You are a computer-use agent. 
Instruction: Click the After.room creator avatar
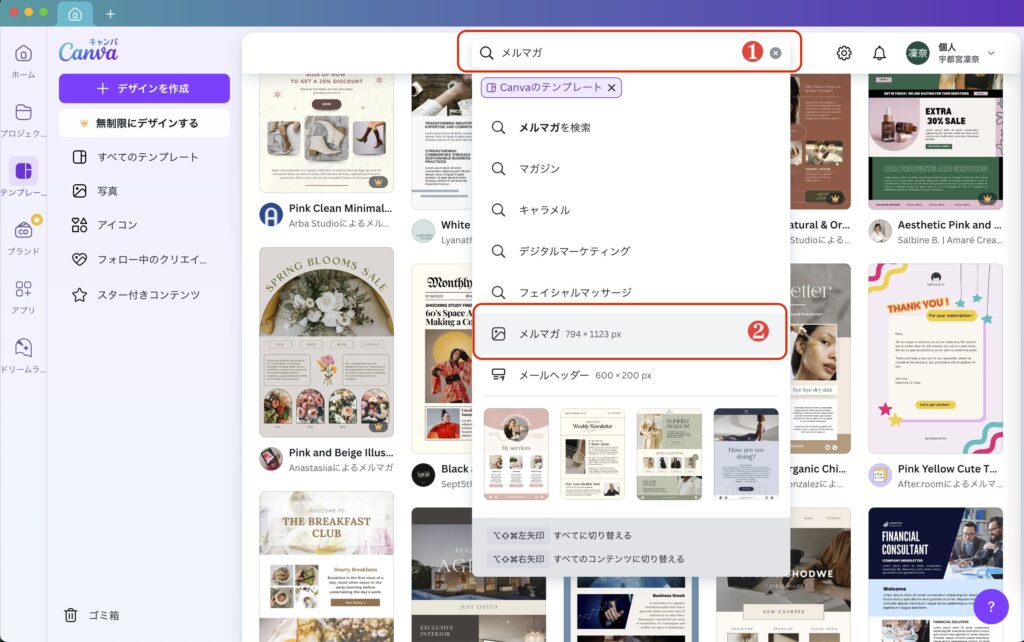880,475
